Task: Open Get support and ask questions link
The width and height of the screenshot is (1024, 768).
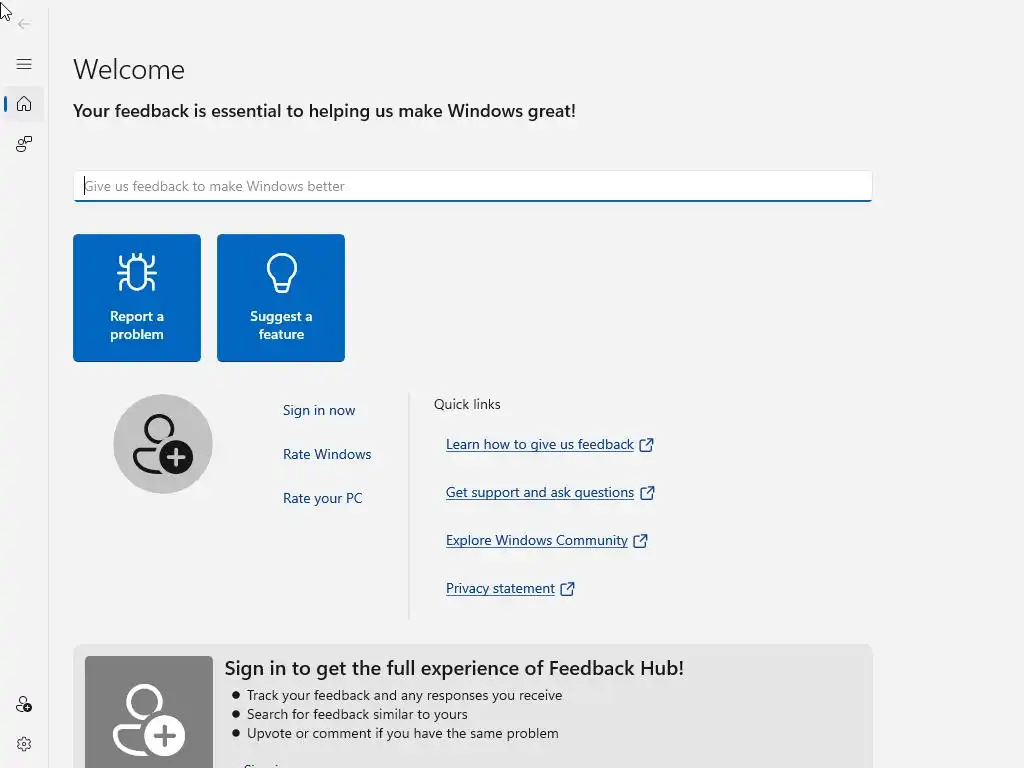Action: 539,492
